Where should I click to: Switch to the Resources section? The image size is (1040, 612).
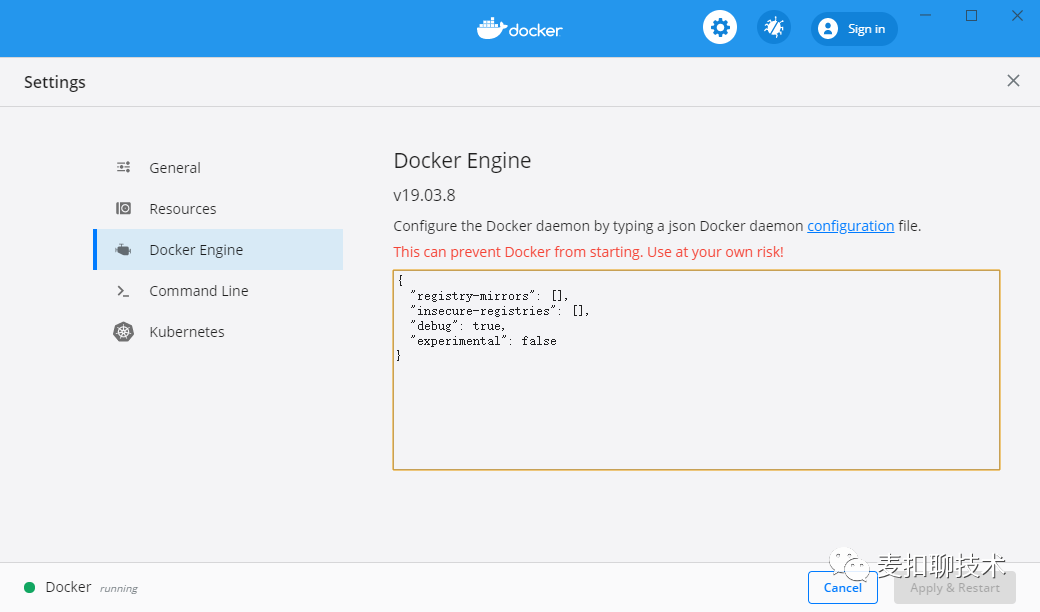point(183,209)
